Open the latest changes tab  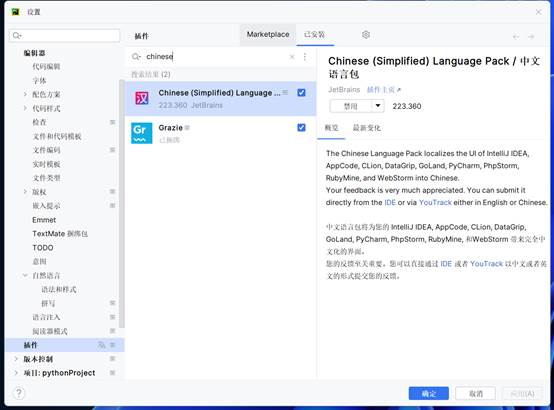click(x=366, y=128)
